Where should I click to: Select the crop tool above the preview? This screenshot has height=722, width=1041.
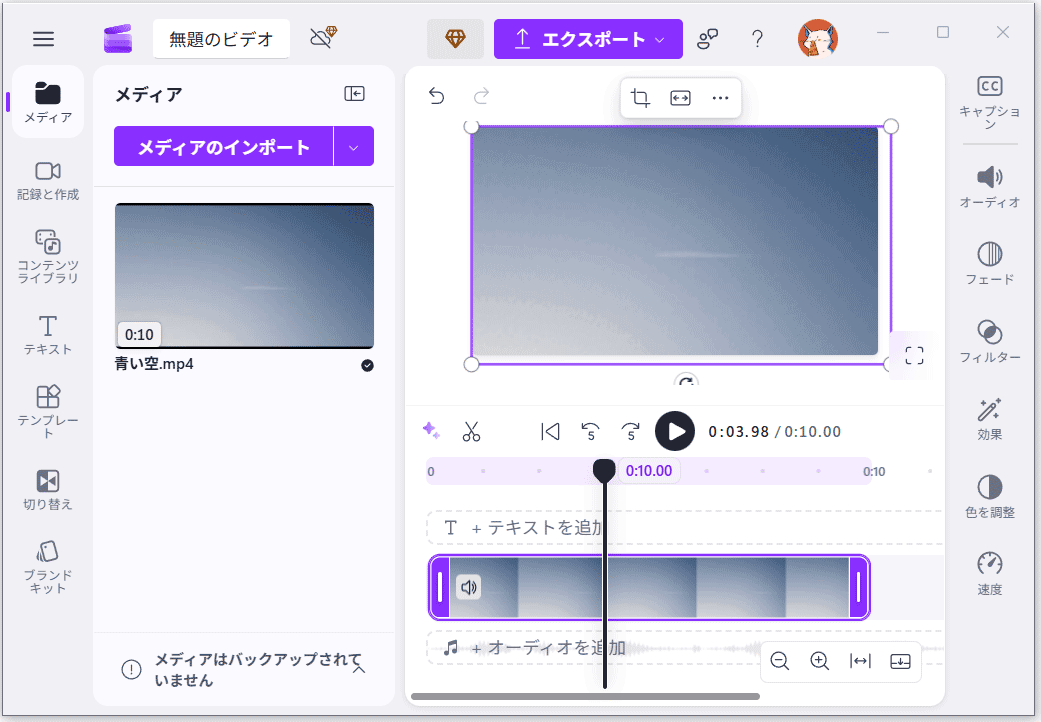[640, 98]
